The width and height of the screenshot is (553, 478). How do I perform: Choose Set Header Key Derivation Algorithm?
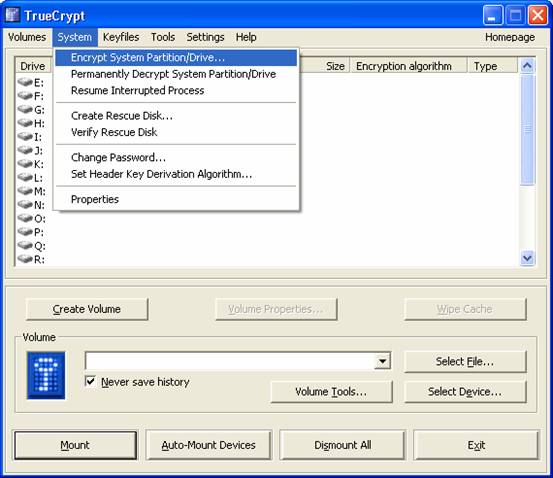(176, 174)
